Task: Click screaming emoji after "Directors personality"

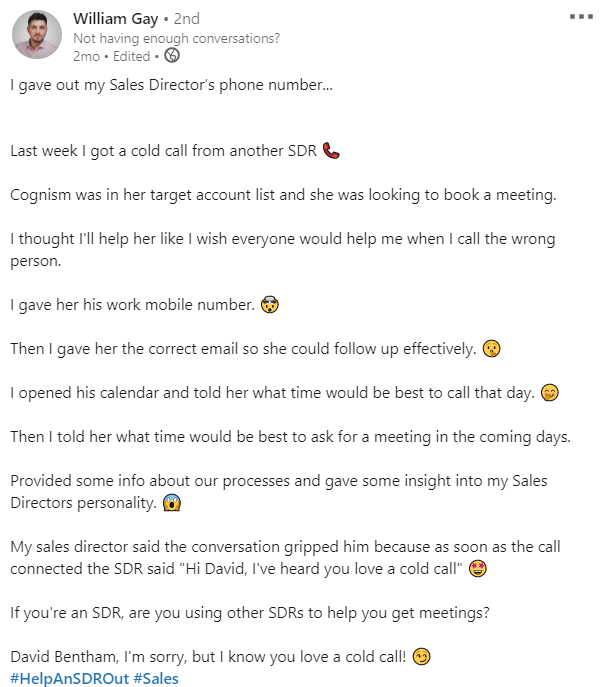Action: point(172,503)
